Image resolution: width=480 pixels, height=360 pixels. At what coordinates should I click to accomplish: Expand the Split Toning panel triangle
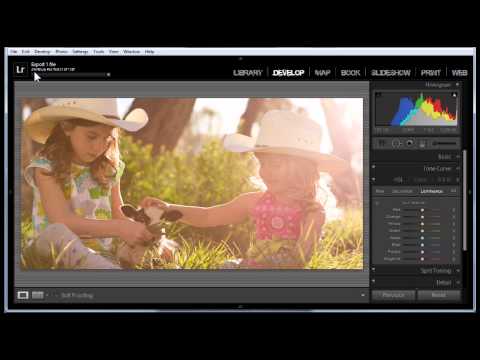tap(458, 271)
